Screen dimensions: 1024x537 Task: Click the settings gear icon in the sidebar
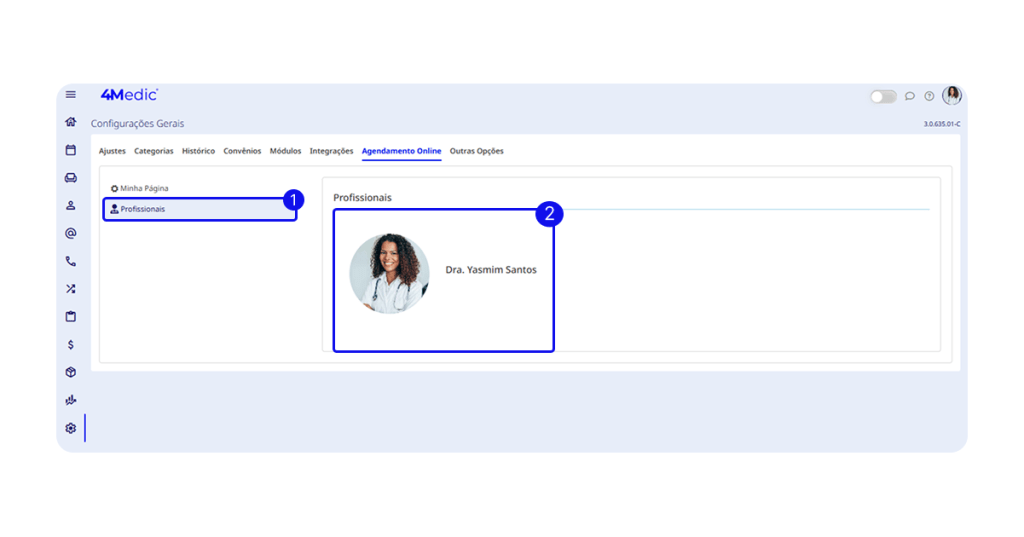pyautogui.click(x=71, y=428)
